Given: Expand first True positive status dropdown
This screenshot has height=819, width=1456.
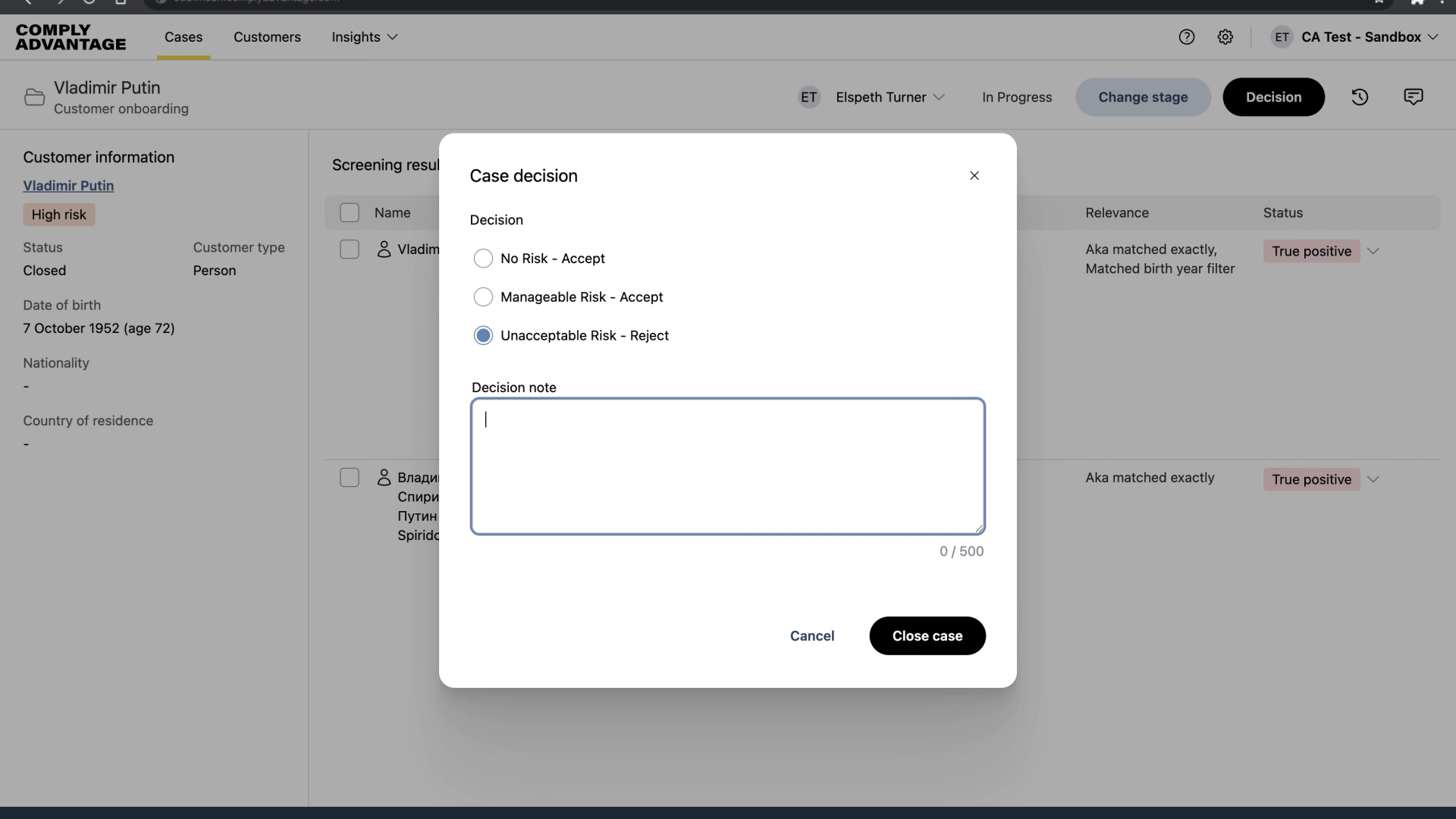Looking at the screenshot, I should coord(1373,251).
